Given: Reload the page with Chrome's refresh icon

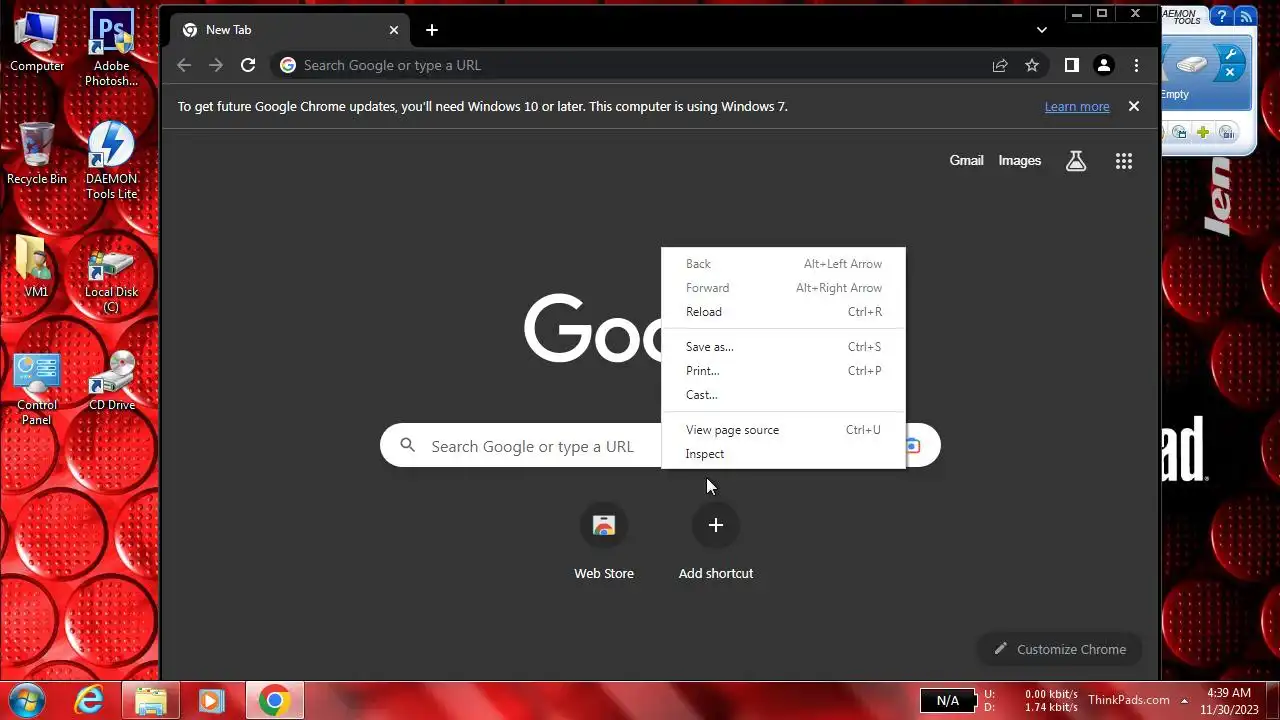Looking at the screenshot, I should point(248,65).
